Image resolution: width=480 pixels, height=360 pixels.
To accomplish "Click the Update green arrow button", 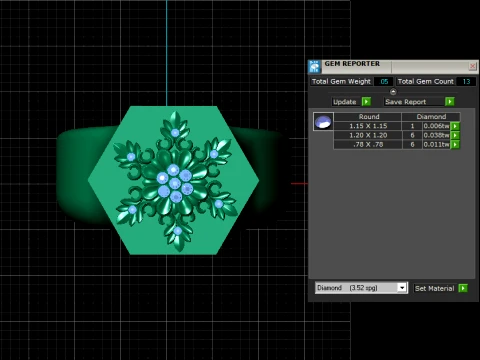I will [x=366, y=102].
